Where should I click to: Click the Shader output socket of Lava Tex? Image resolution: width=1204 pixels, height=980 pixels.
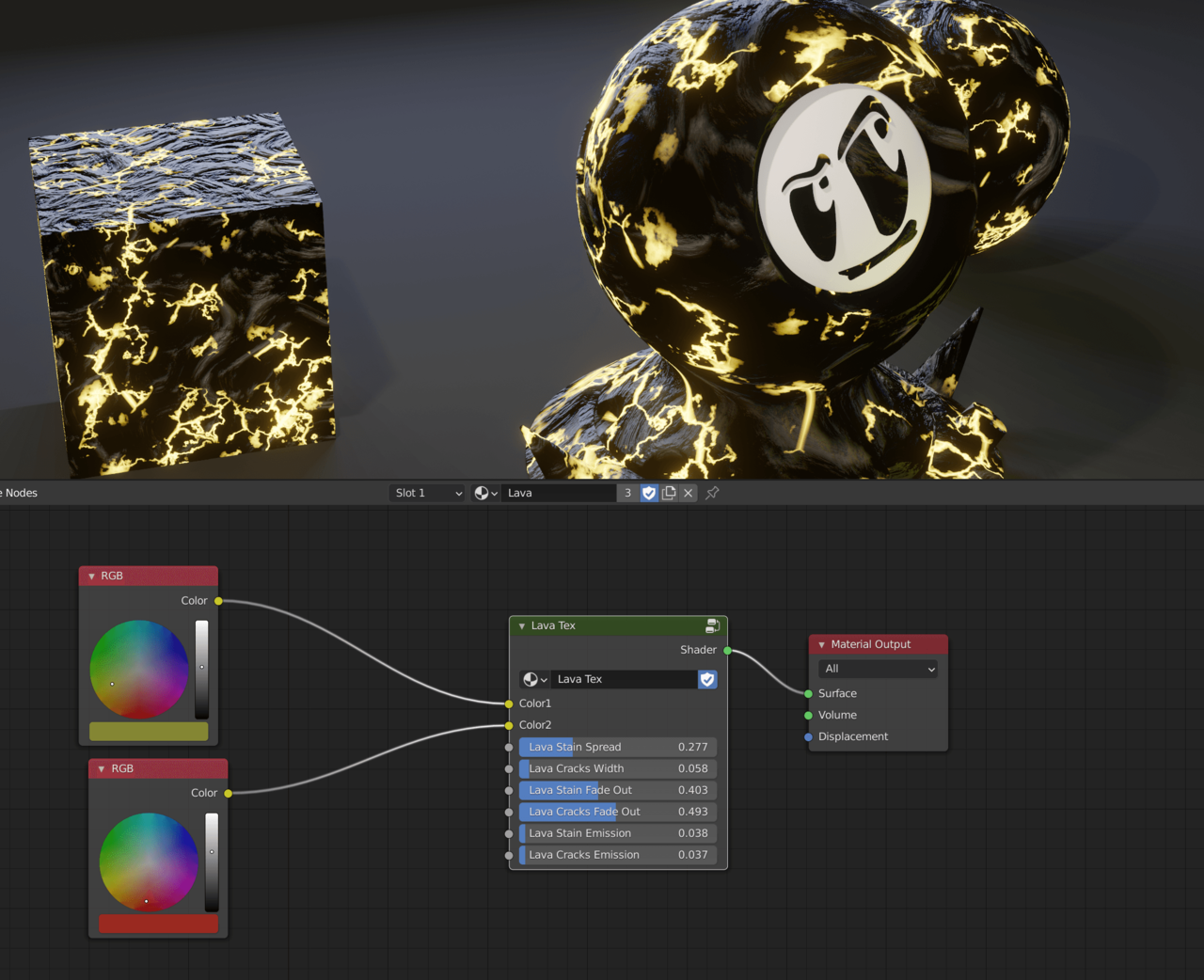click(727, 650)
